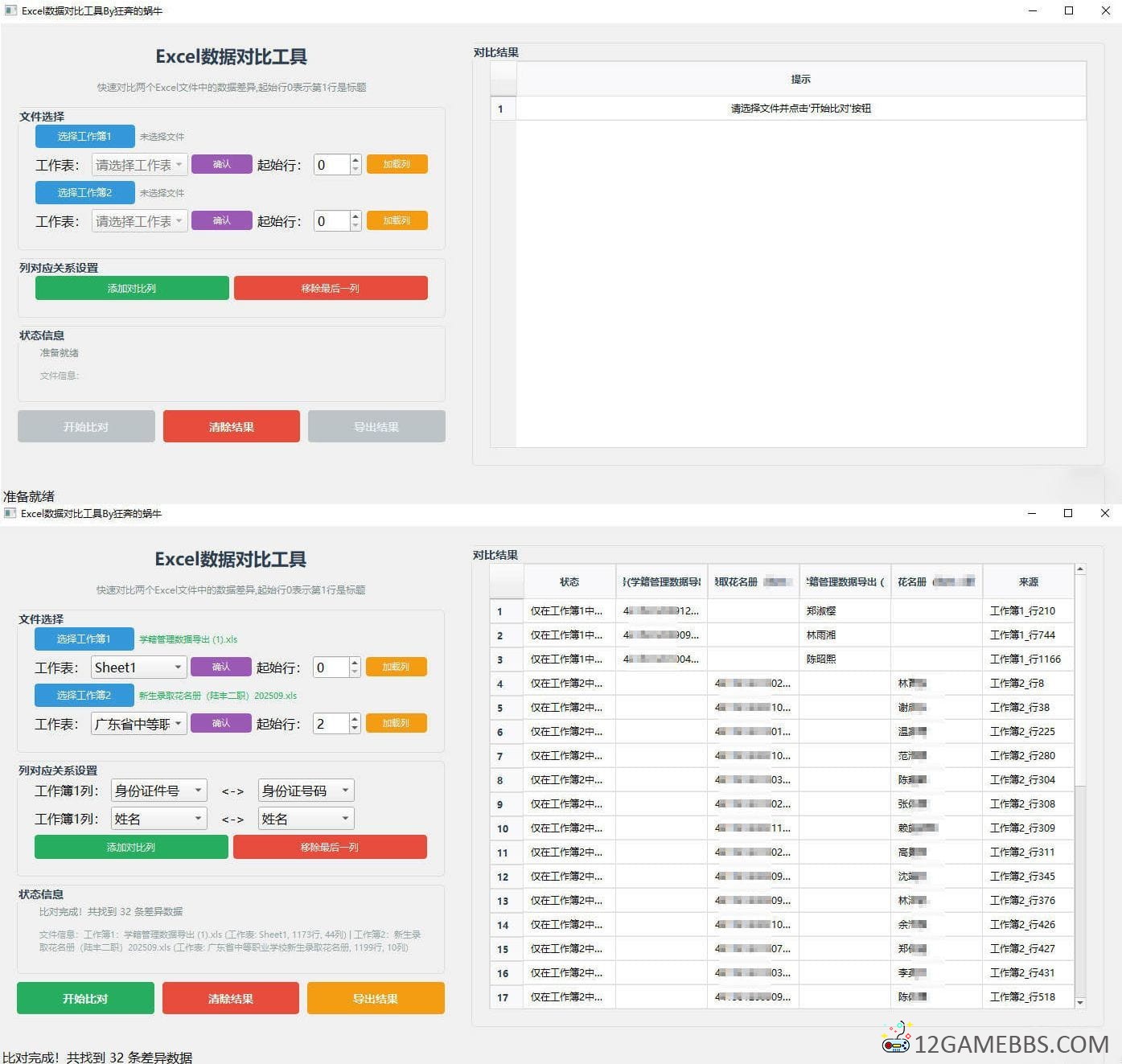Click the 提示 column header
Screen dimensions: 1122x1064
click(800, 79)
